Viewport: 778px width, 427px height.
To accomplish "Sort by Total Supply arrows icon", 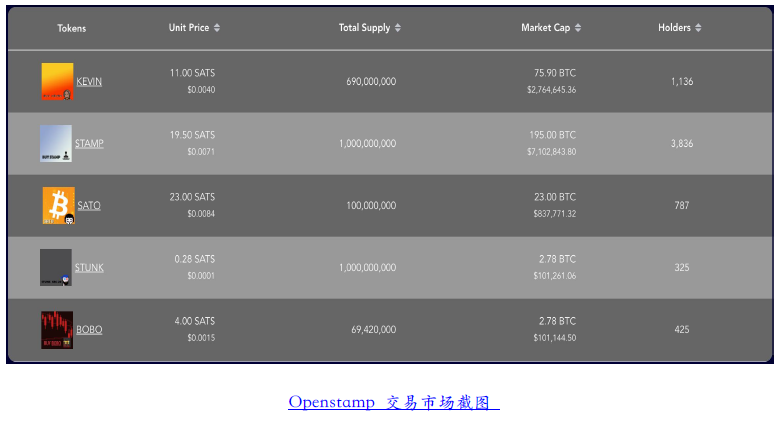I will pyautogui.click(x=399, y=28).
